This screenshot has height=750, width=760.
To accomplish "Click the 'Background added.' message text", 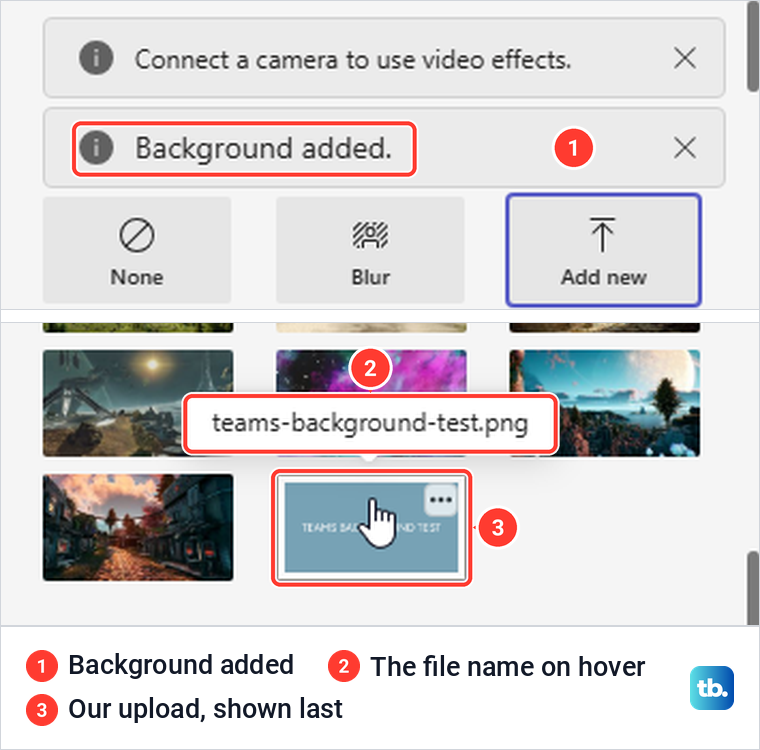I will point(263,148).
